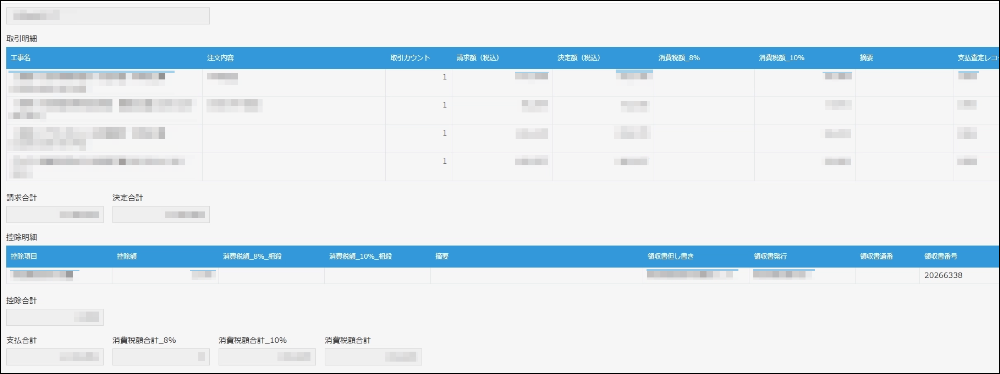Click the 決定合計 total field
Viewport: 1000px width, 374px height.
click(161, 214)
